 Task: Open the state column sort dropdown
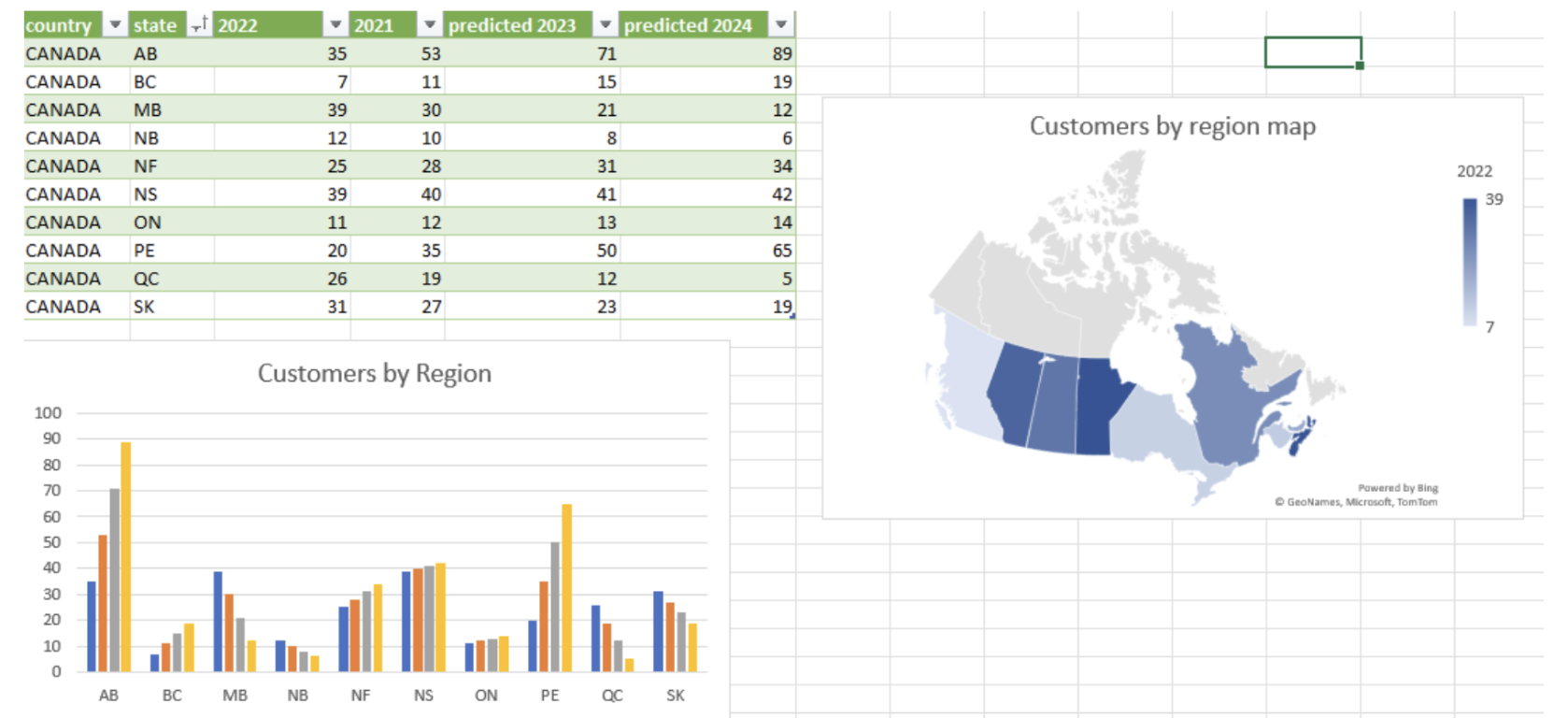(198, 25)
